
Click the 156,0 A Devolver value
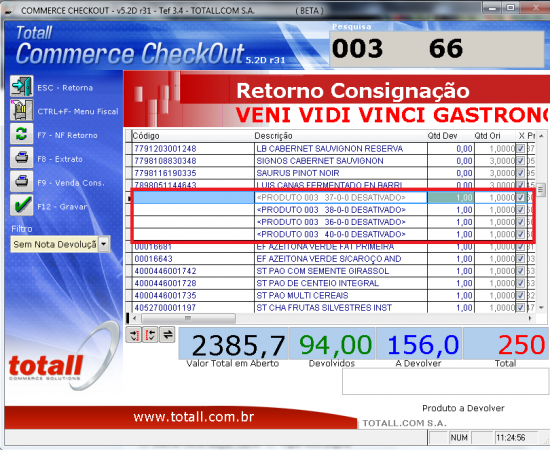(419, 344)
